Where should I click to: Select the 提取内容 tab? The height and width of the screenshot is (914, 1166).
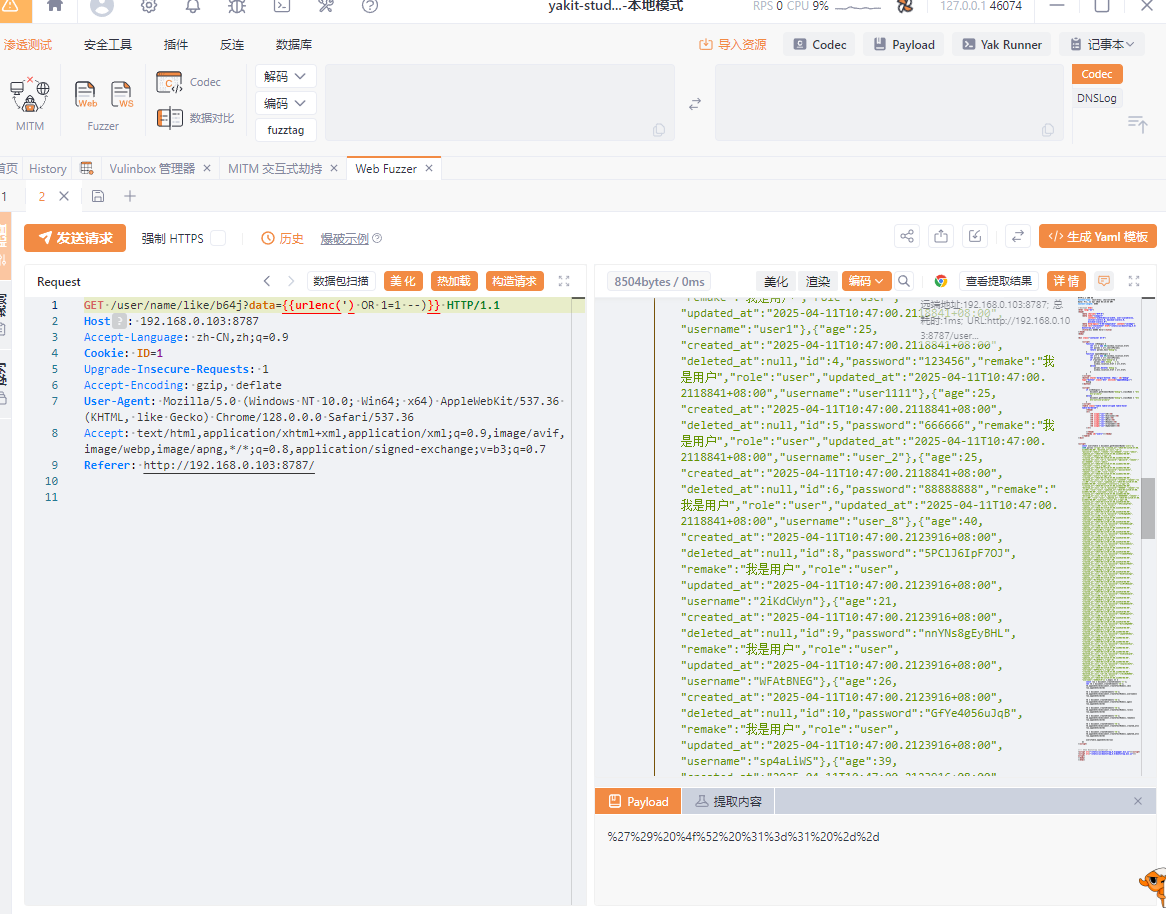tap(728, 801)
